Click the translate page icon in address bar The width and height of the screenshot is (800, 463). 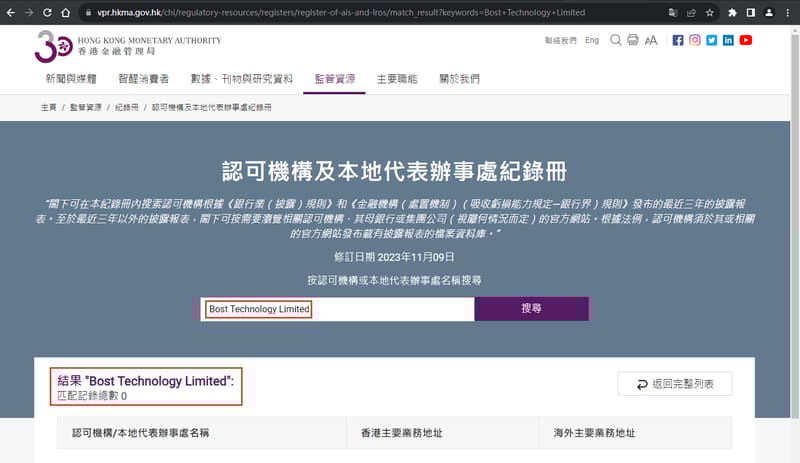pyautogui.click(x=673, y=13)
